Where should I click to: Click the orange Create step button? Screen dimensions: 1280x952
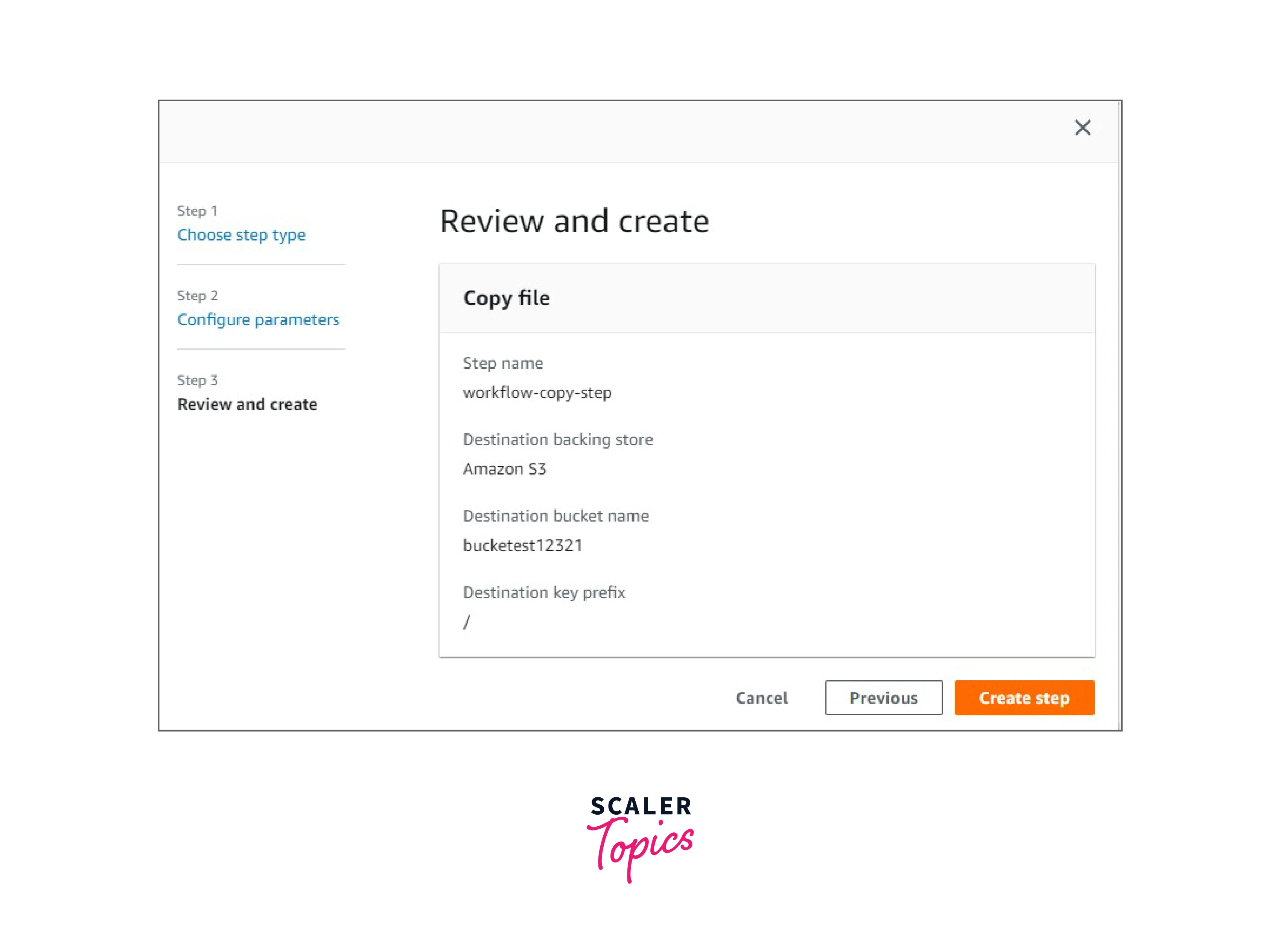point(1024,698)
